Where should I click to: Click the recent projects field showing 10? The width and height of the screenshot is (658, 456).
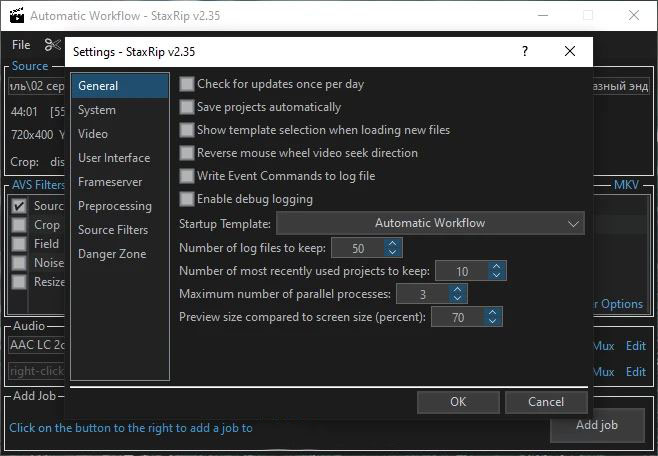(x=462, y=271)
